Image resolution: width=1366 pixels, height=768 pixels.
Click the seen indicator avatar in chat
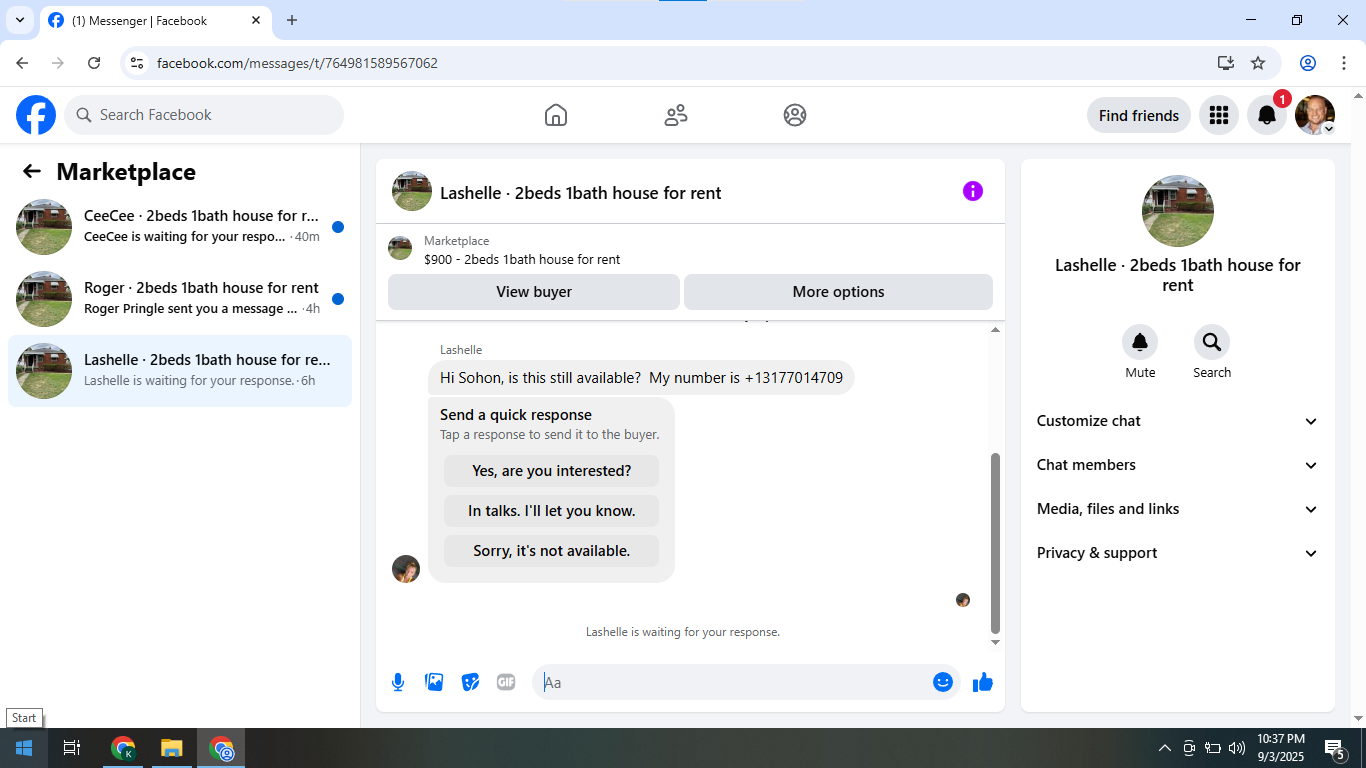click(963, 600)
